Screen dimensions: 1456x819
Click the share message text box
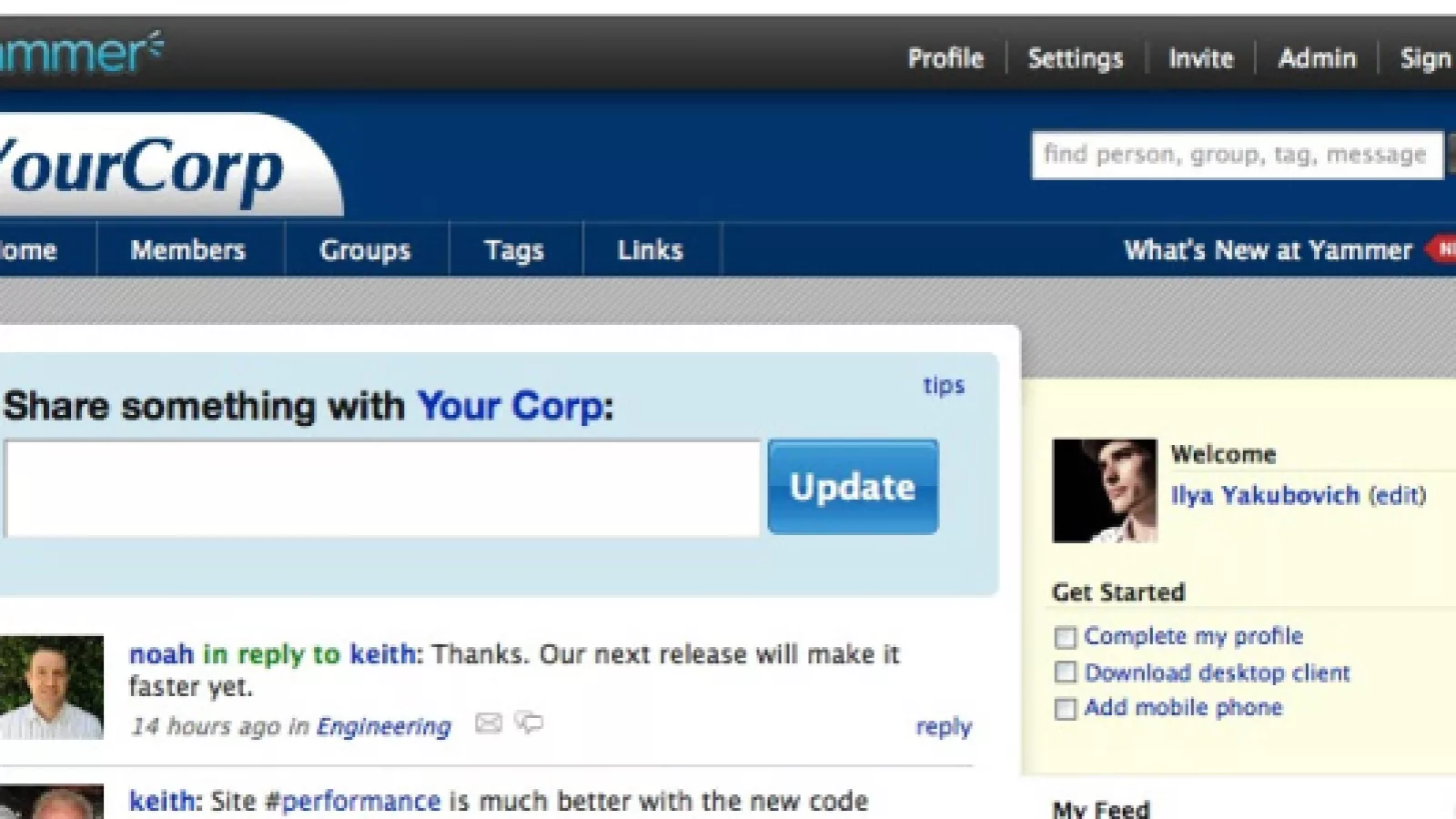pos(382,489)
